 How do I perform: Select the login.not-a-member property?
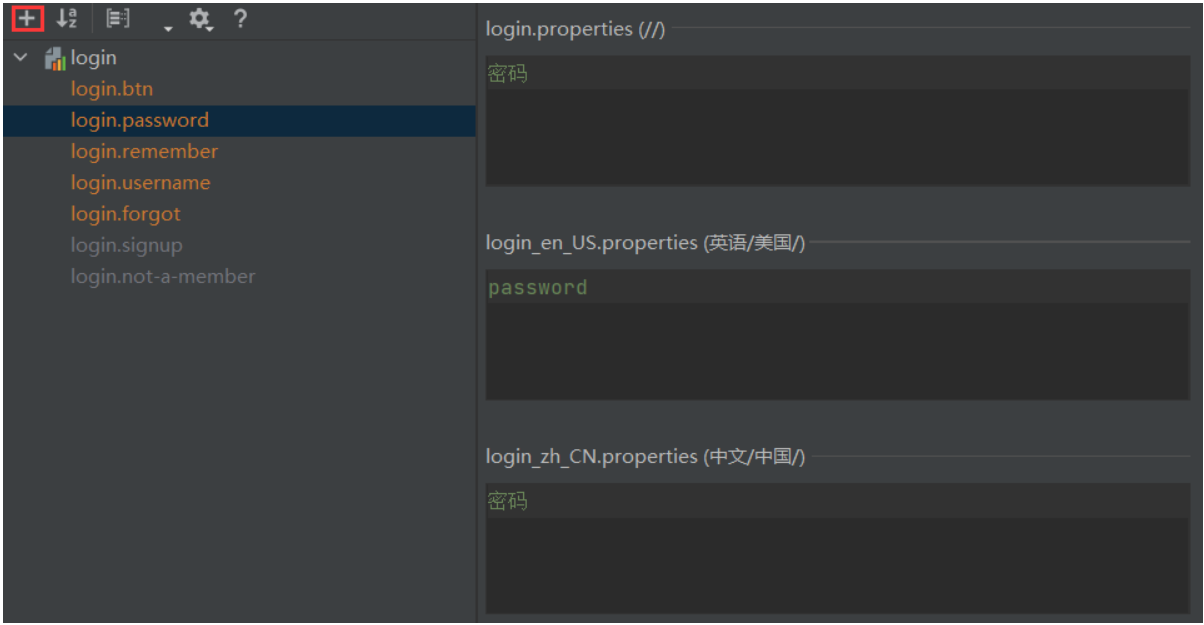point(163,276)
